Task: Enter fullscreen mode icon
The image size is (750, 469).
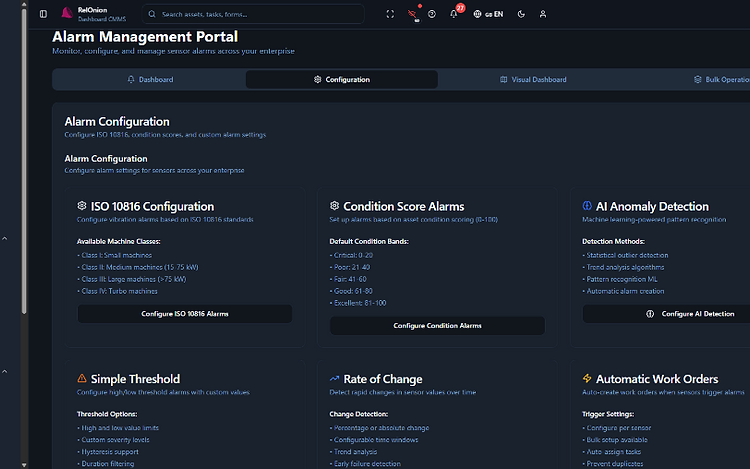Action: (x=390, y=14)
